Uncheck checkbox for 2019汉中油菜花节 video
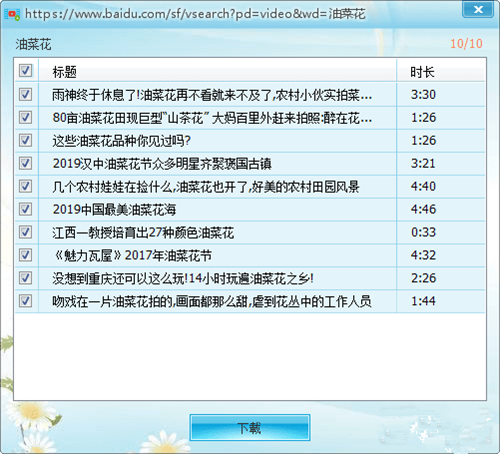 click(25, 164)
